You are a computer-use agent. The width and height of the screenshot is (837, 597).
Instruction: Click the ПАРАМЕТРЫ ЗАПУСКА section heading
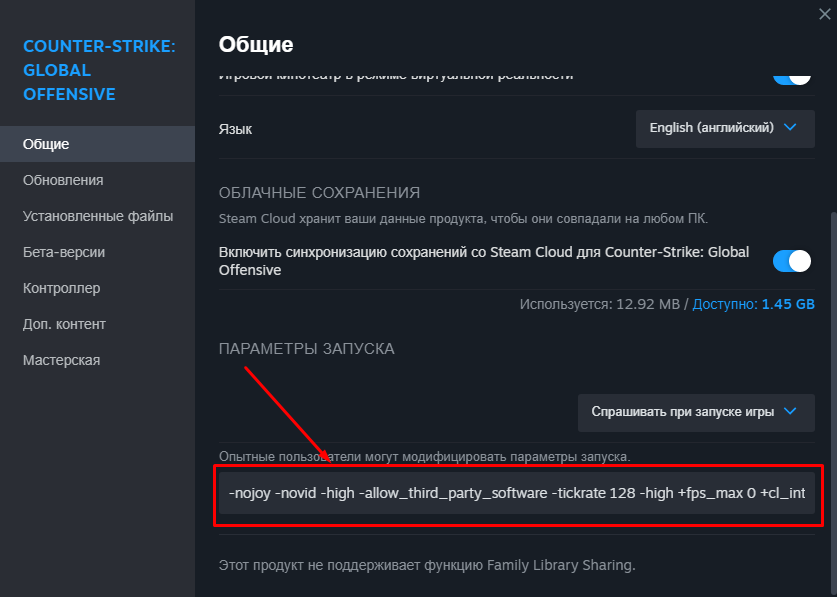(306, 349)
